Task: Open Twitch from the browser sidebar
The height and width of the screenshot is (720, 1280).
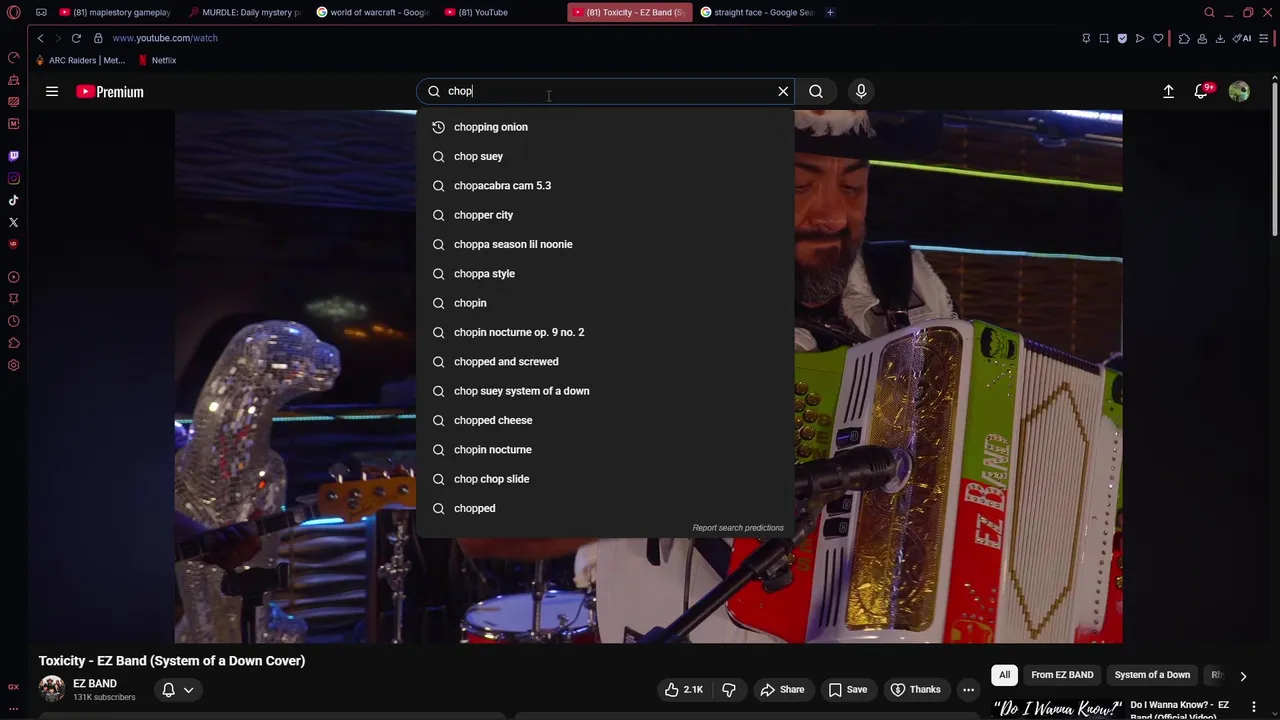Action: (x=13, y=156)
